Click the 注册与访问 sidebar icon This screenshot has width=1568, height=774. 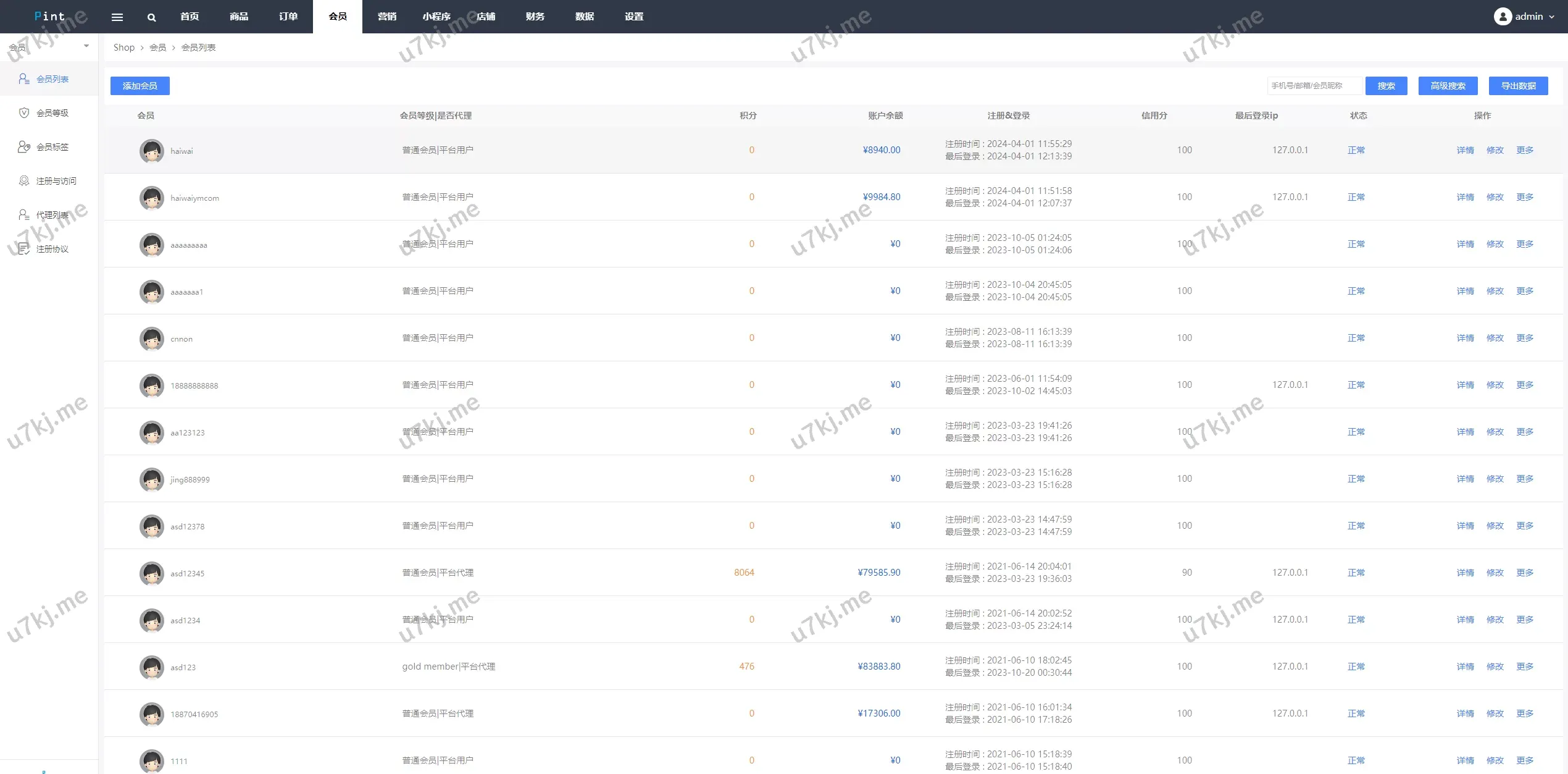click(24, 181)
